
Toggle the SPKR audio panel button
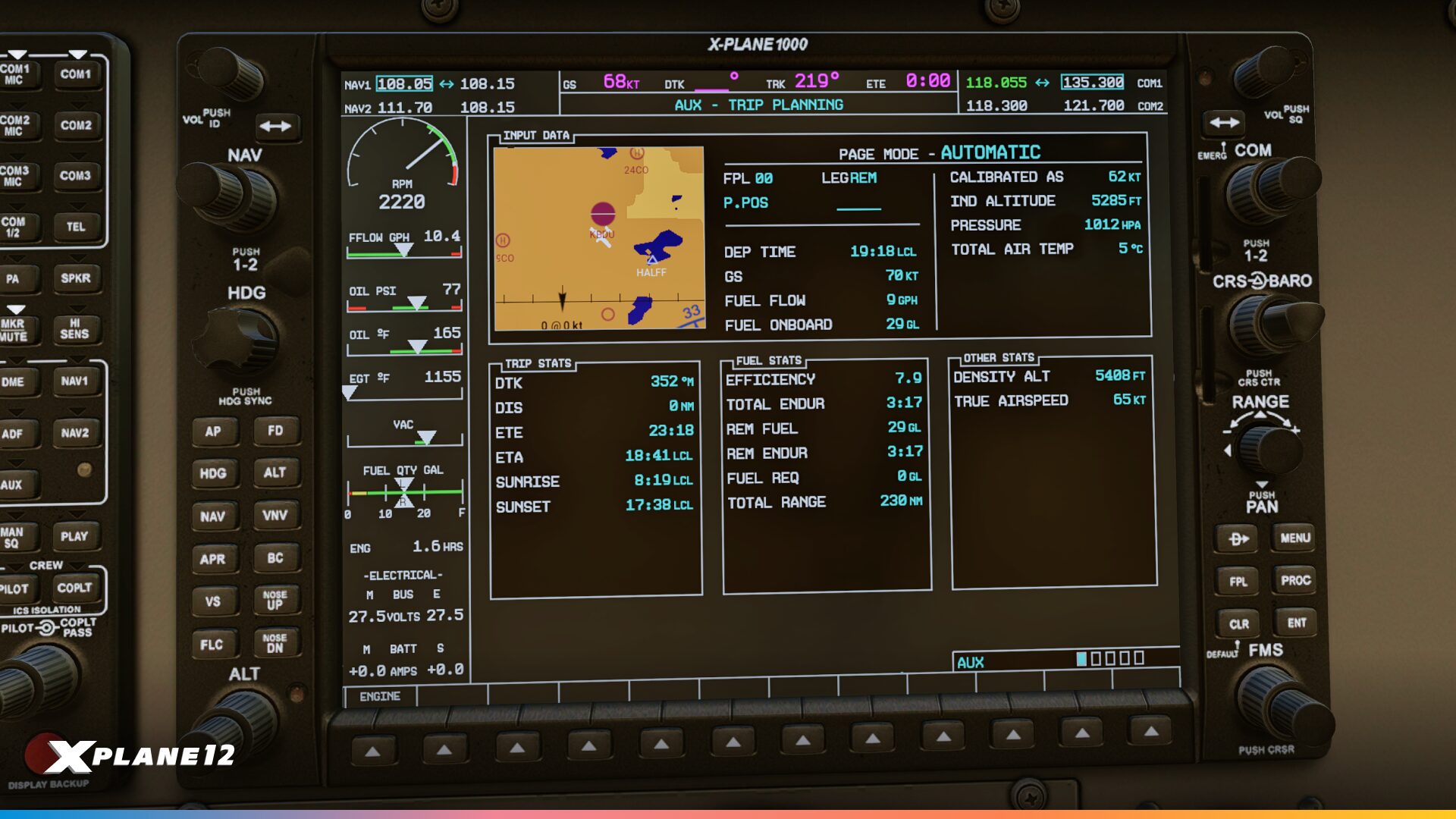(x=75, y=278)
